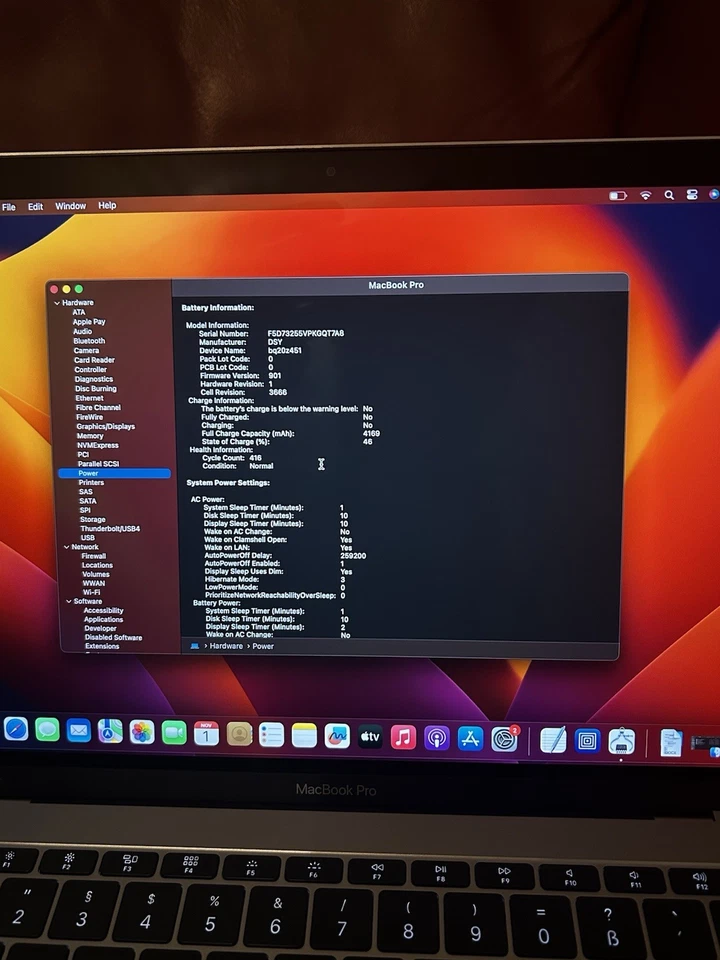The width and height of the screenshot is (720, 960).
Task: Select Disabled Software in the sidebar
Action: click(x=113, y=637)
